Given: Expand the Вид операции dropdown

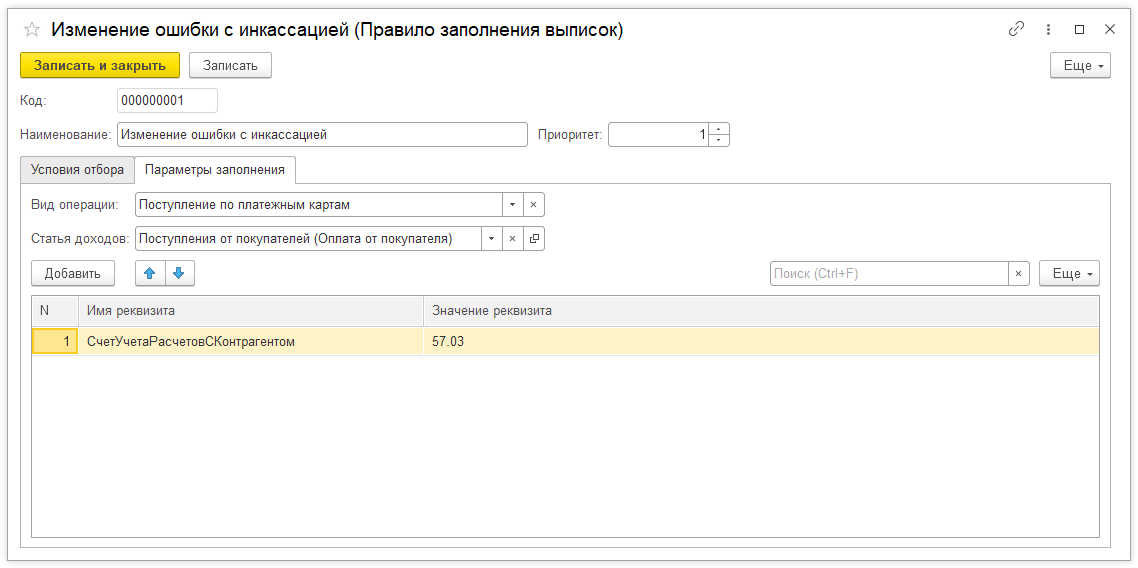Looking at the screenshot, I should (x=512, y=205).
